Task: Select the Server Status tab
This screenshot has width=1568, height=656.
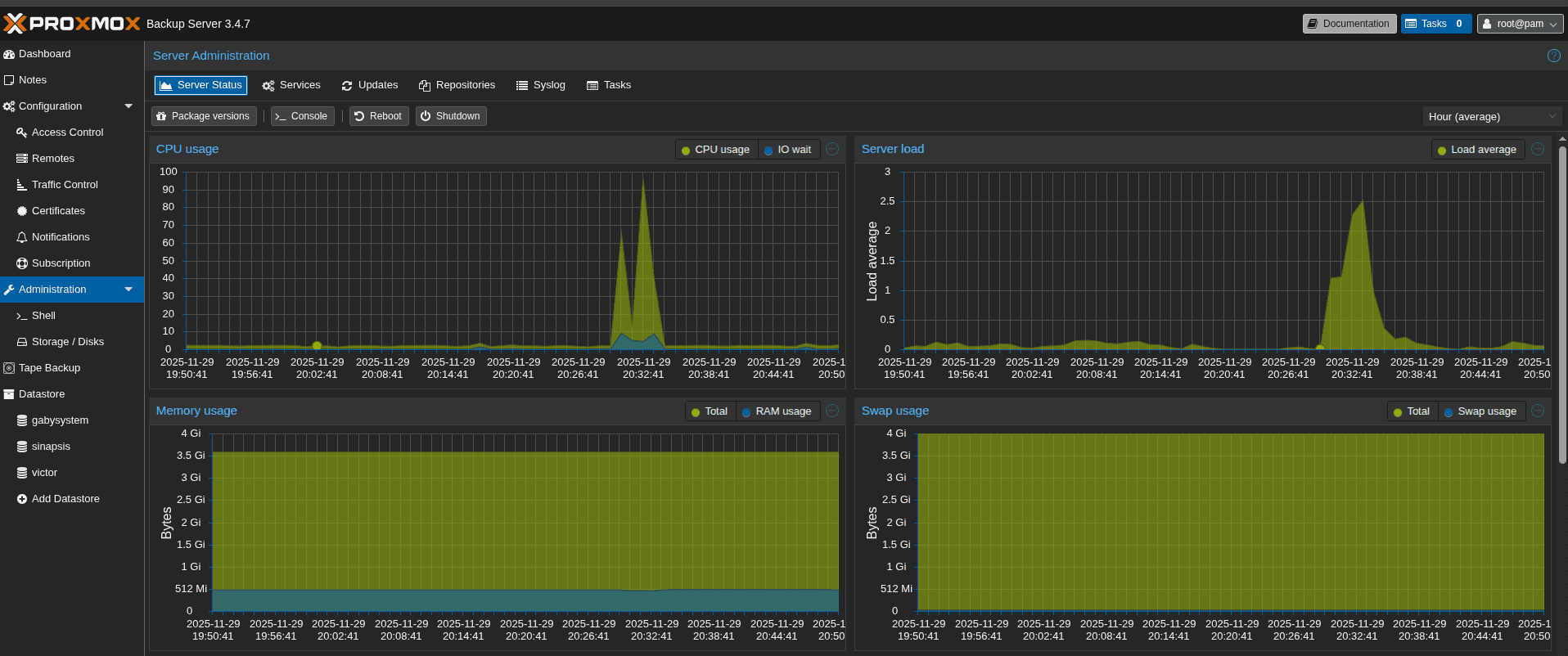Action: (x=201, y=85)
